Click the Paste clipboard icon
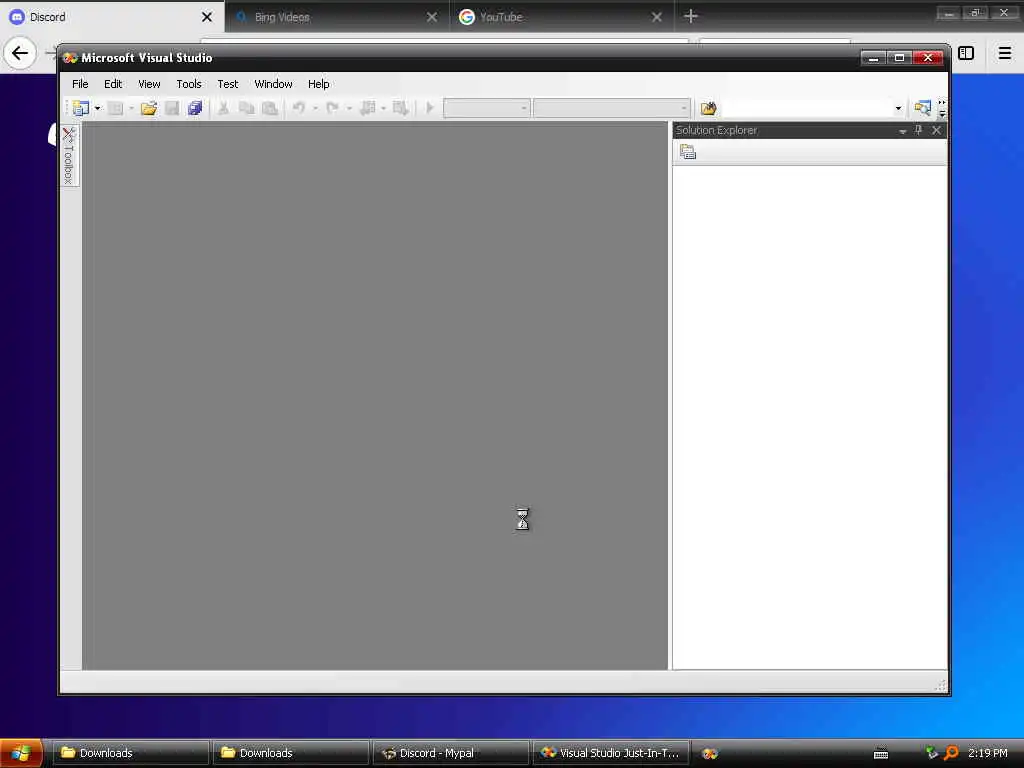The width and height of the screenshot is (1024, 768). point(270,108)
